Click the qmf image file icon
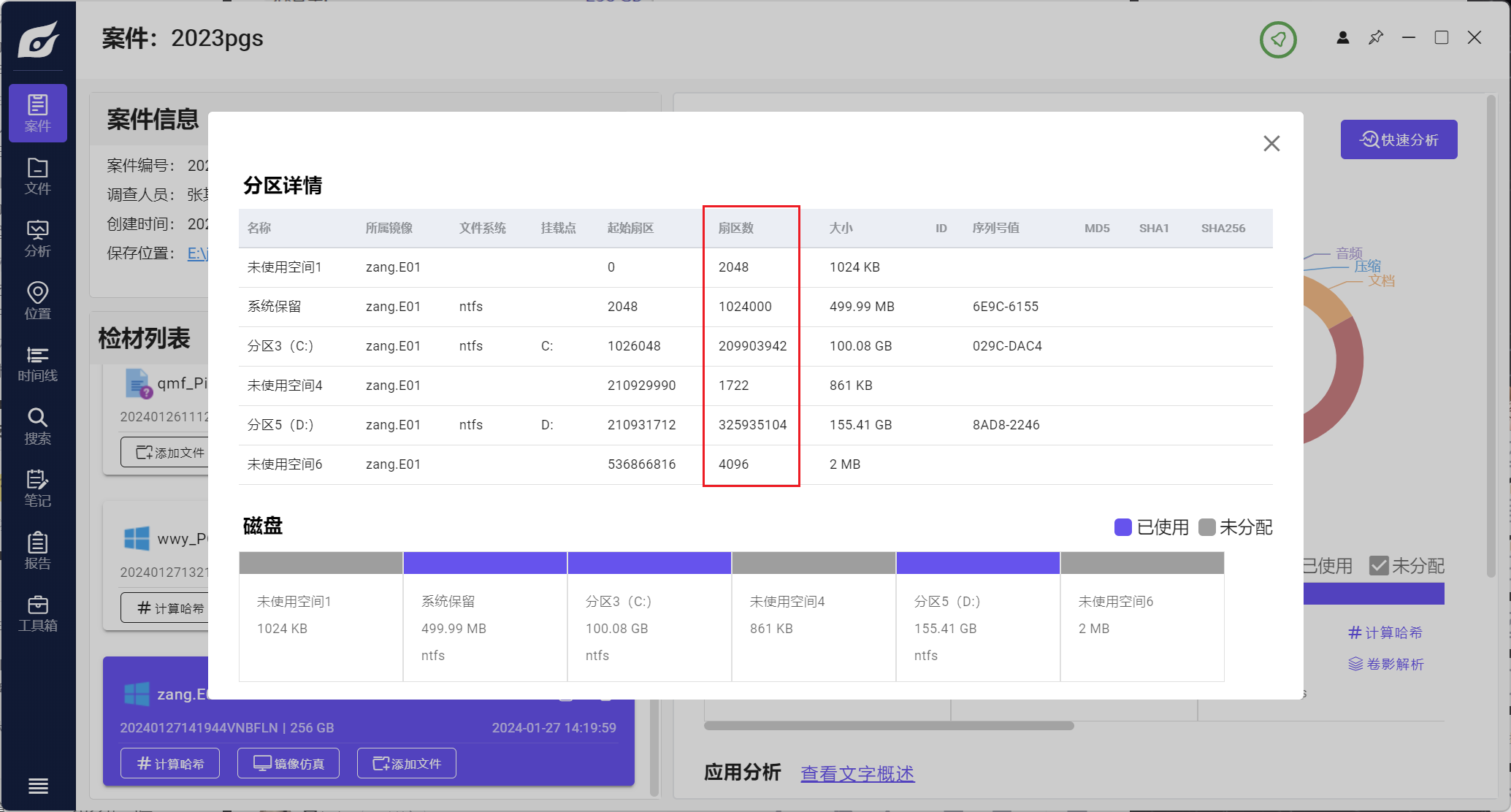Screen dimensions: 1511x812 click(x=138, y=383)
